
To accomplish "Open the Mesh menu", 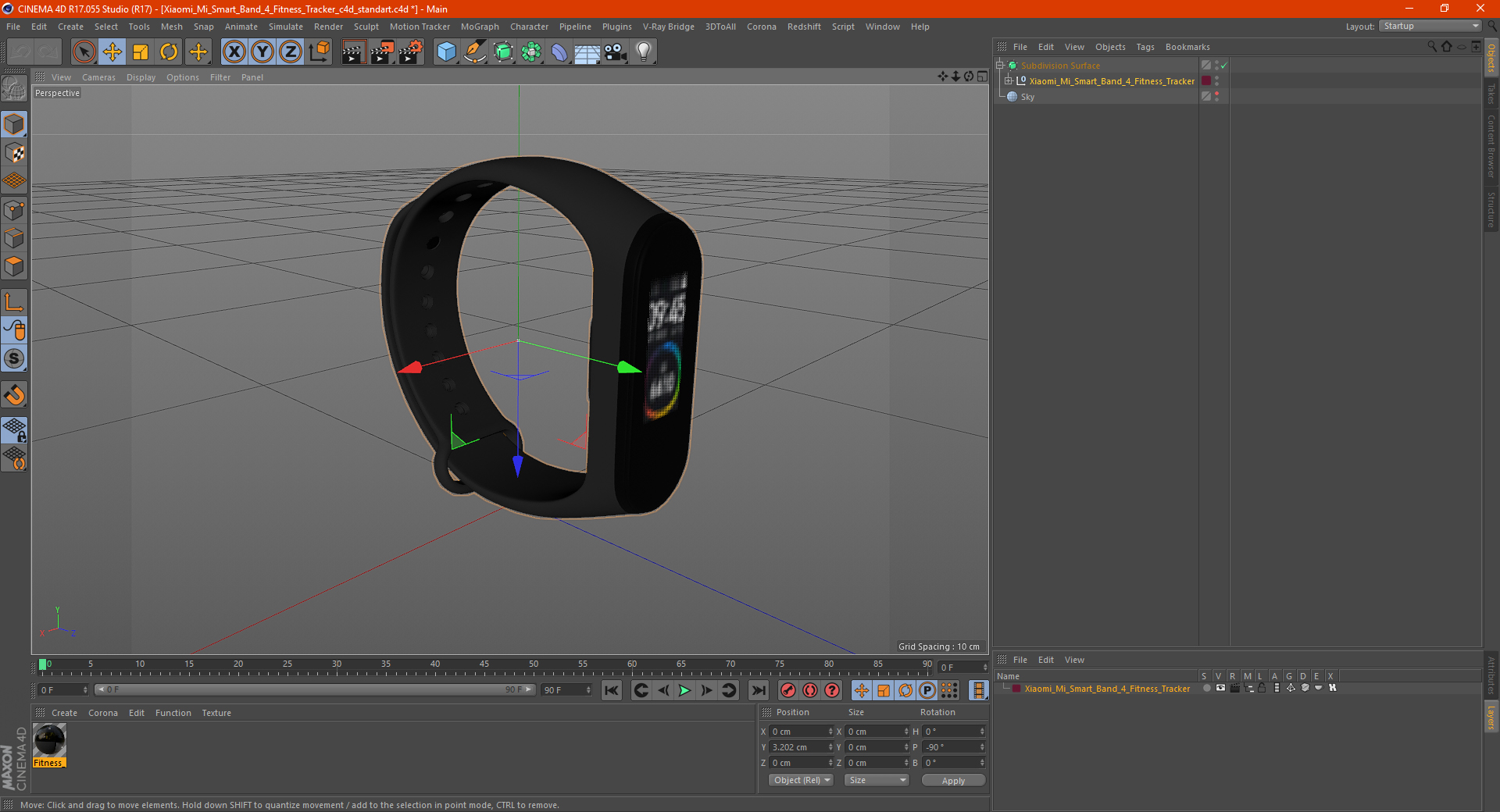I will (171, 27).
